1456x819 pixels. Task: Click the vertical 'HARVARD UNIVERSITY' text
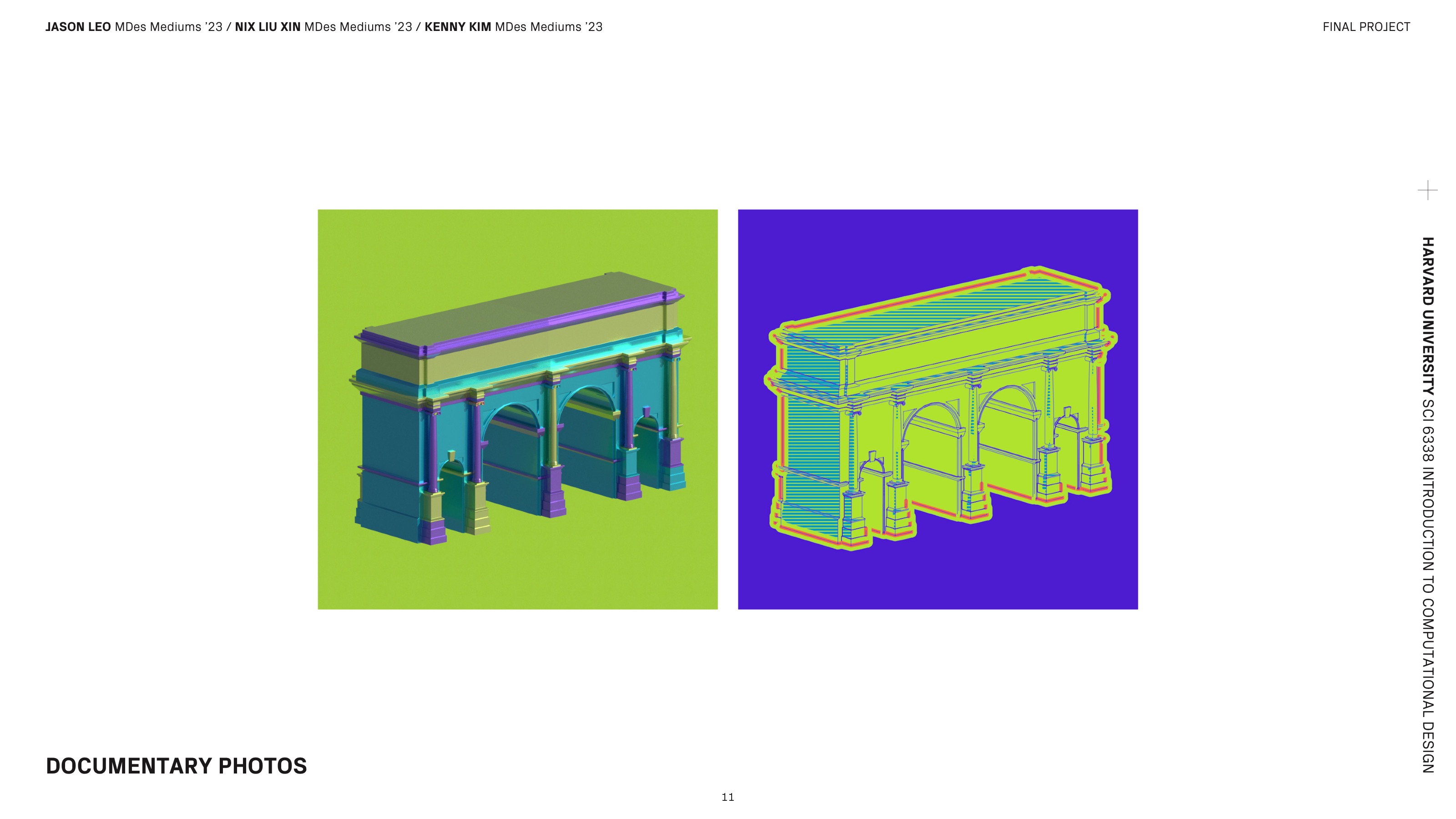tap(1428, 316)
